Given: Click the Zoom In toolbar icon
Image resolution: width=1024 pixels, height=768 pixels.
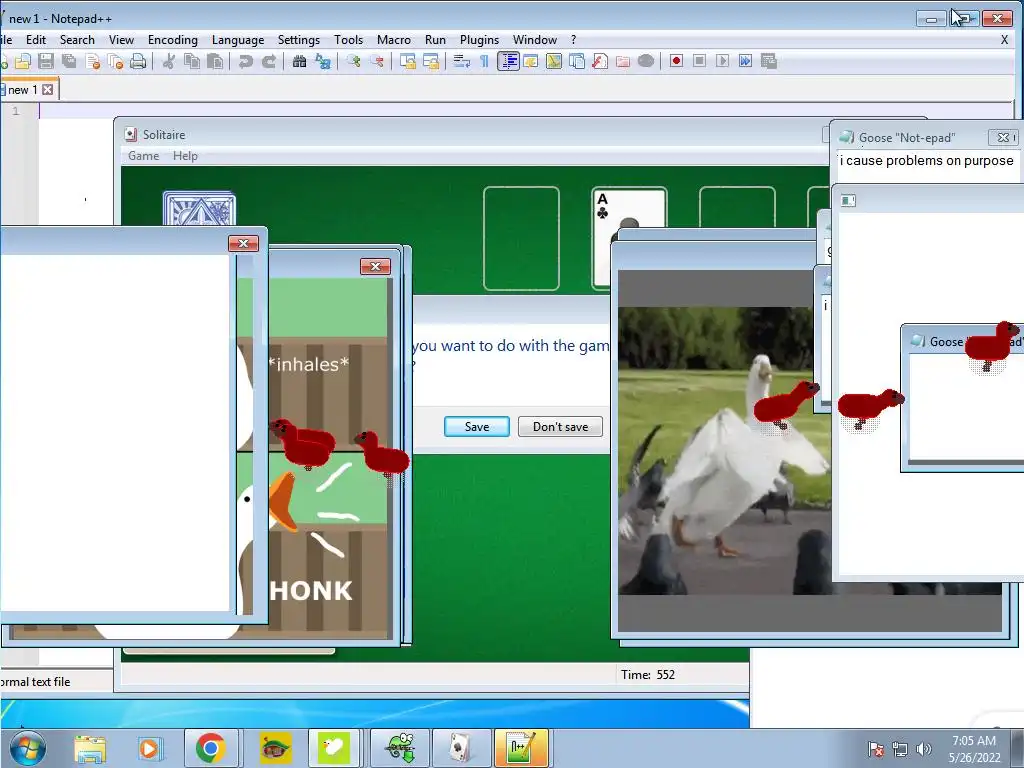Looking at the screenshot, I should point(353,61).
